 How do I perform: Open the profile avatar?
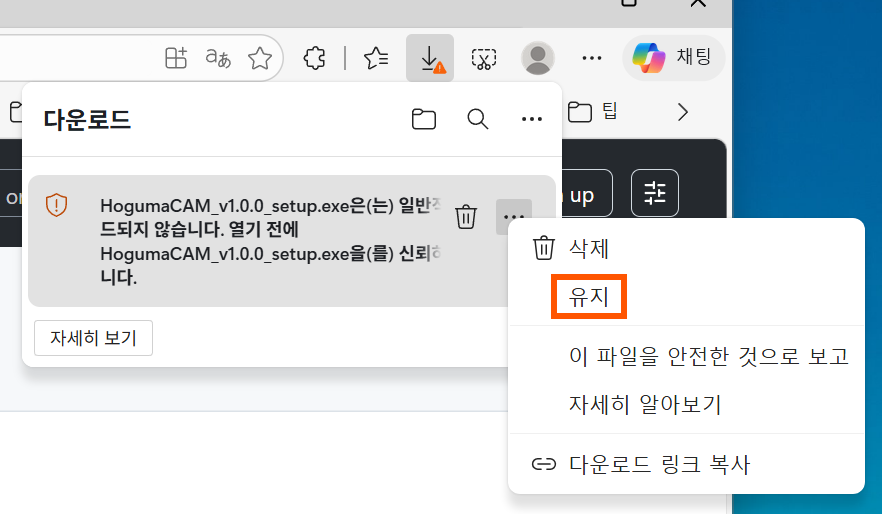point(538,58)
